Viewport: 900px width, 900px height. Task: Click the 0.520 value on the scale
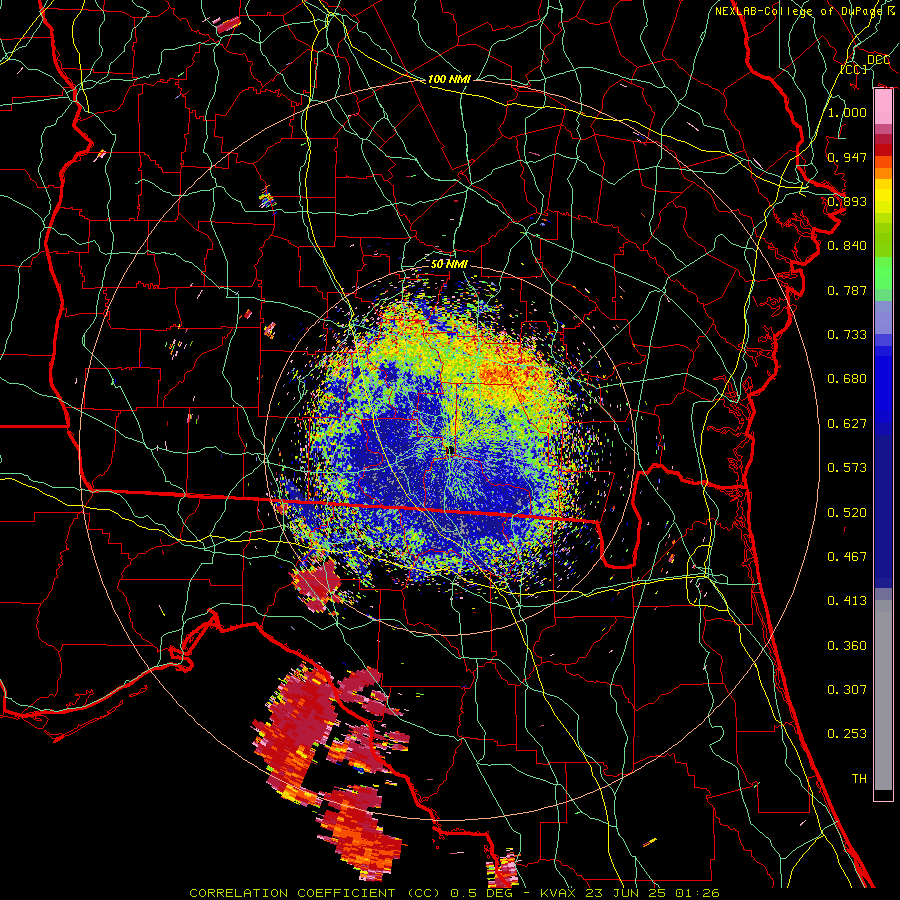(847, 513)
